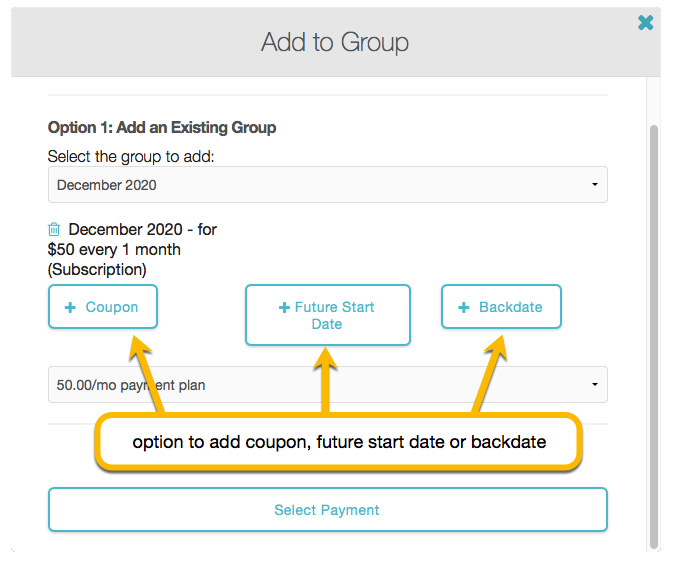Image resolution: width=677 pixels, height=568 pixels.
Task: Click the trash icon beside December 2020
Action: click(x=55, y=230)
